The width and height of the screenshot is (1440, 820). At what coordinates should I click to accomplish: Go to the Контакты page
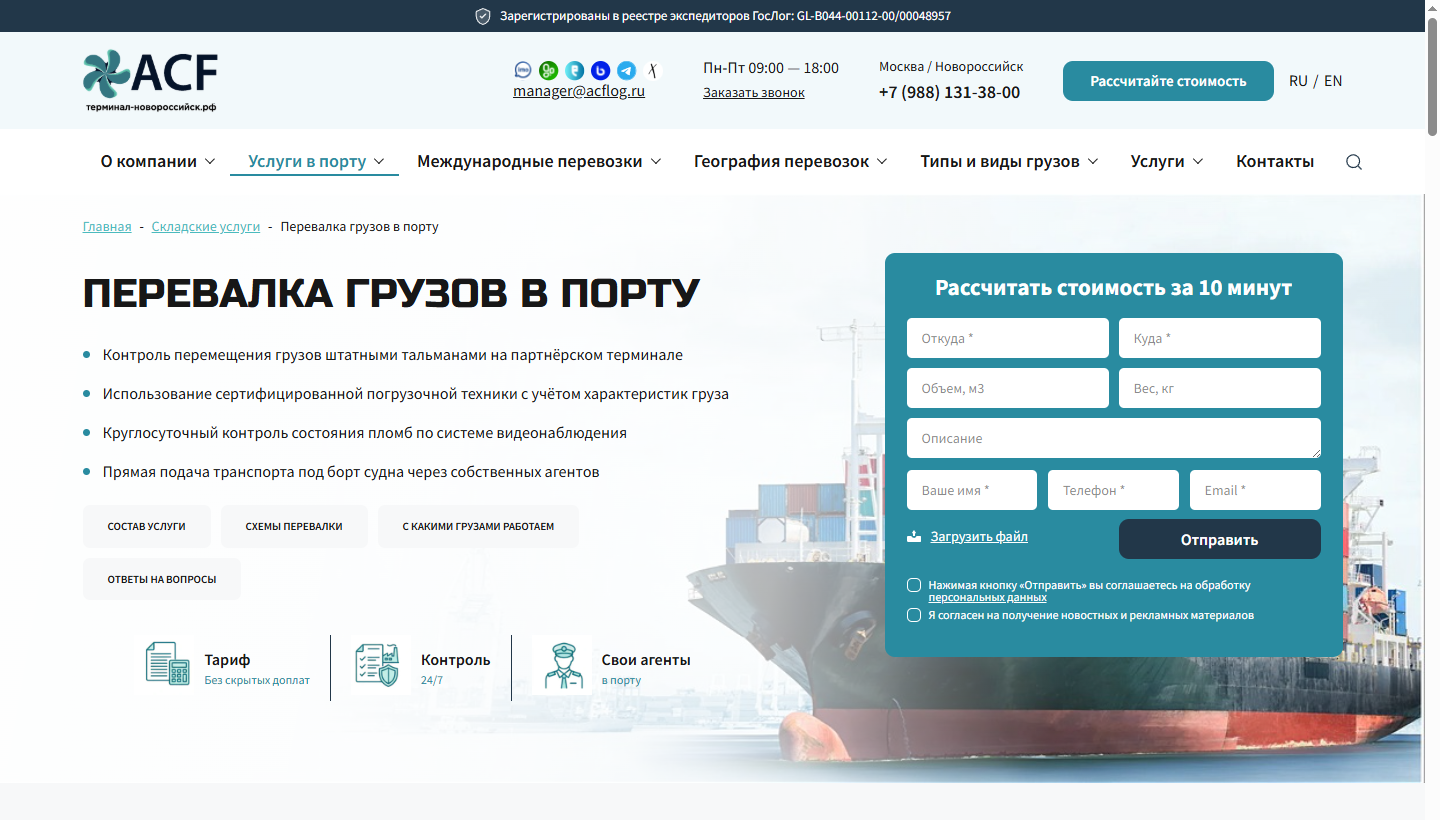(1275, 161)
